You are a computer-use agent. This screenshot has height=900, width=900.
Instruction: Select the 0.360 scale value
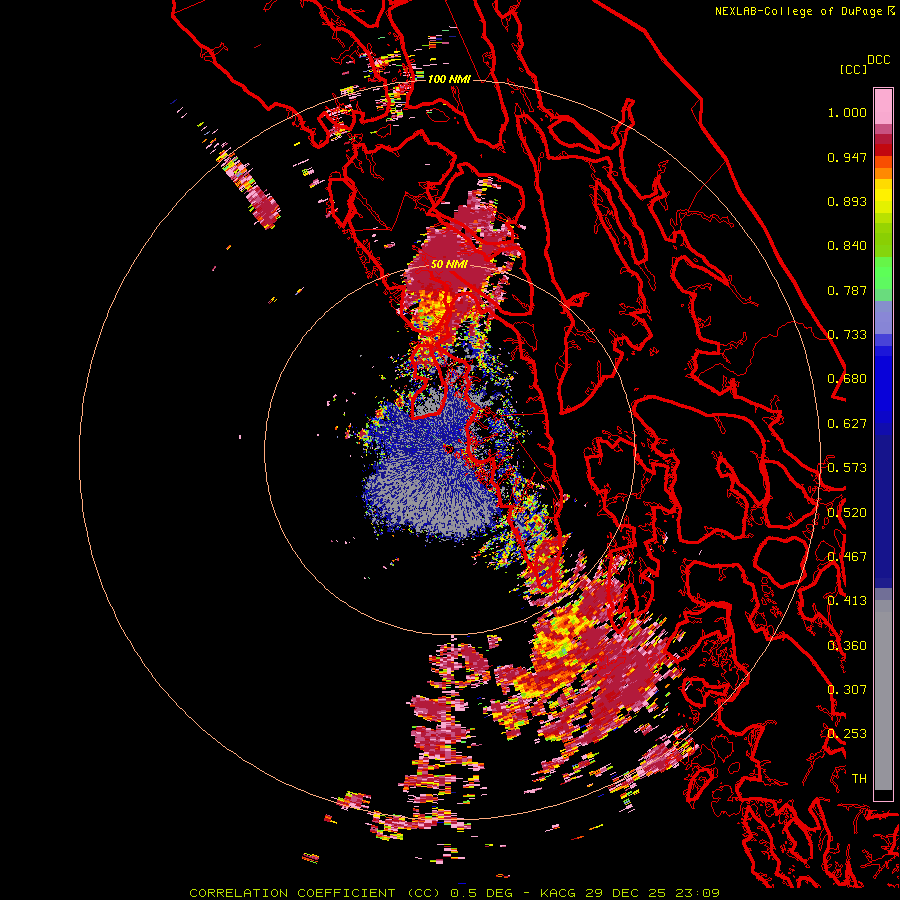pos(847,646)
